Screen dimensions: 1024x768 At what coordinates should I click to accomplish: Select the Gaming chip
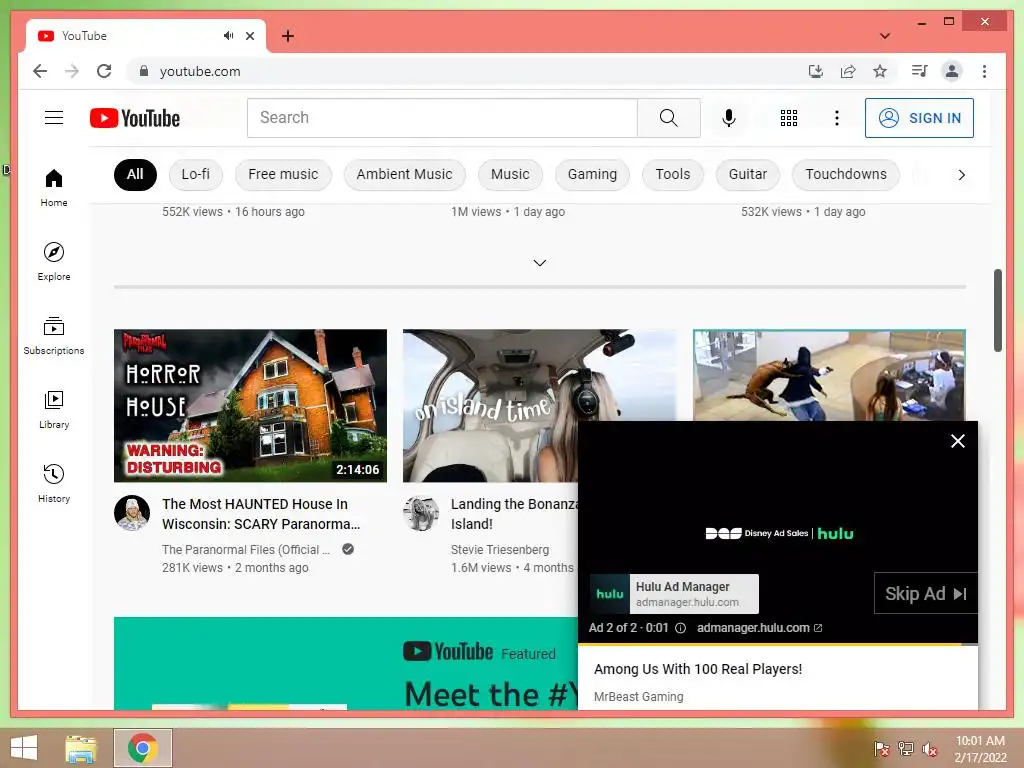(592, 174)
